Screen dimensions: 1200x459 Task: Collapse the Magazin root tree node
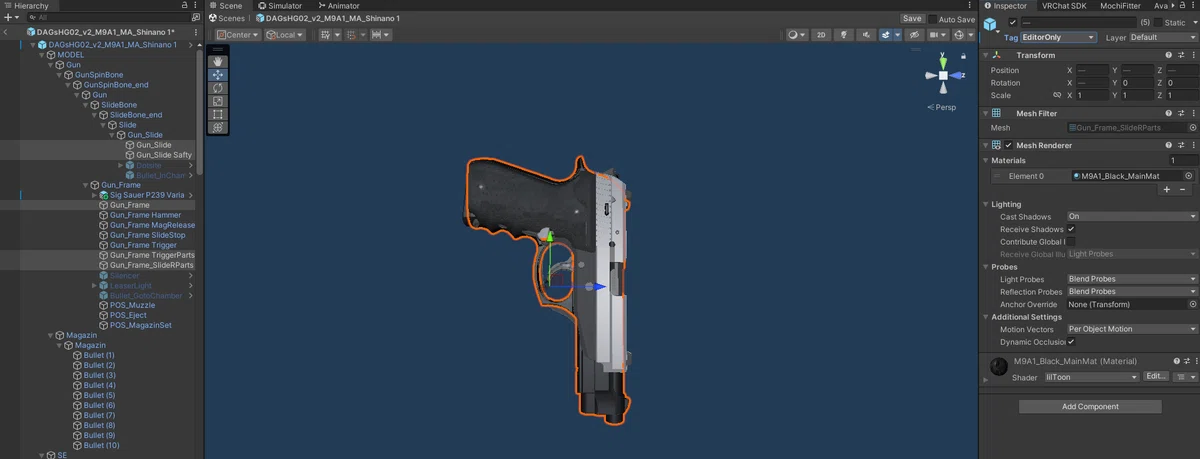pyautogui.click(x=52, y=335)
